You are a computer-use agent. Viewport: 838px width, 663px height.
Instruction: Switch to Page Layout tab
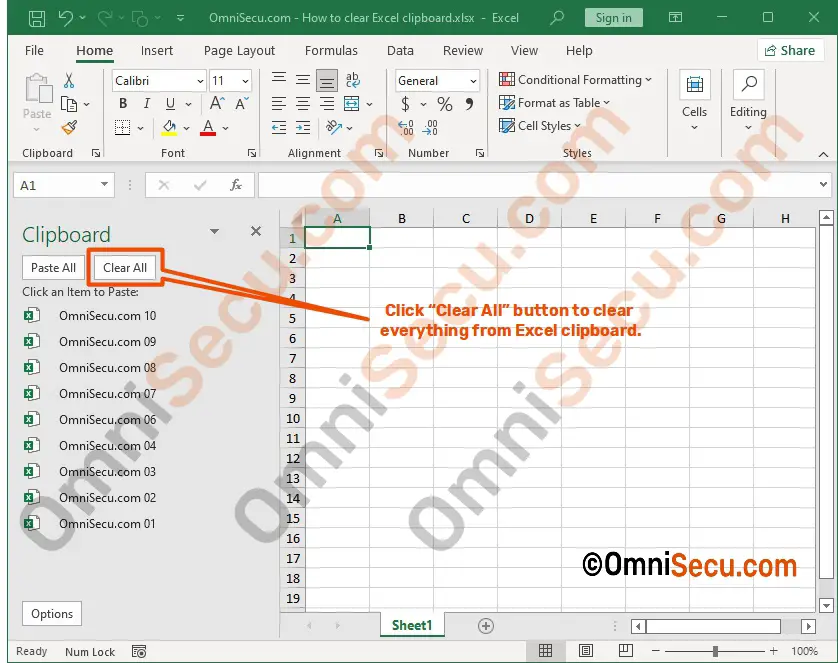pos(239,51)
